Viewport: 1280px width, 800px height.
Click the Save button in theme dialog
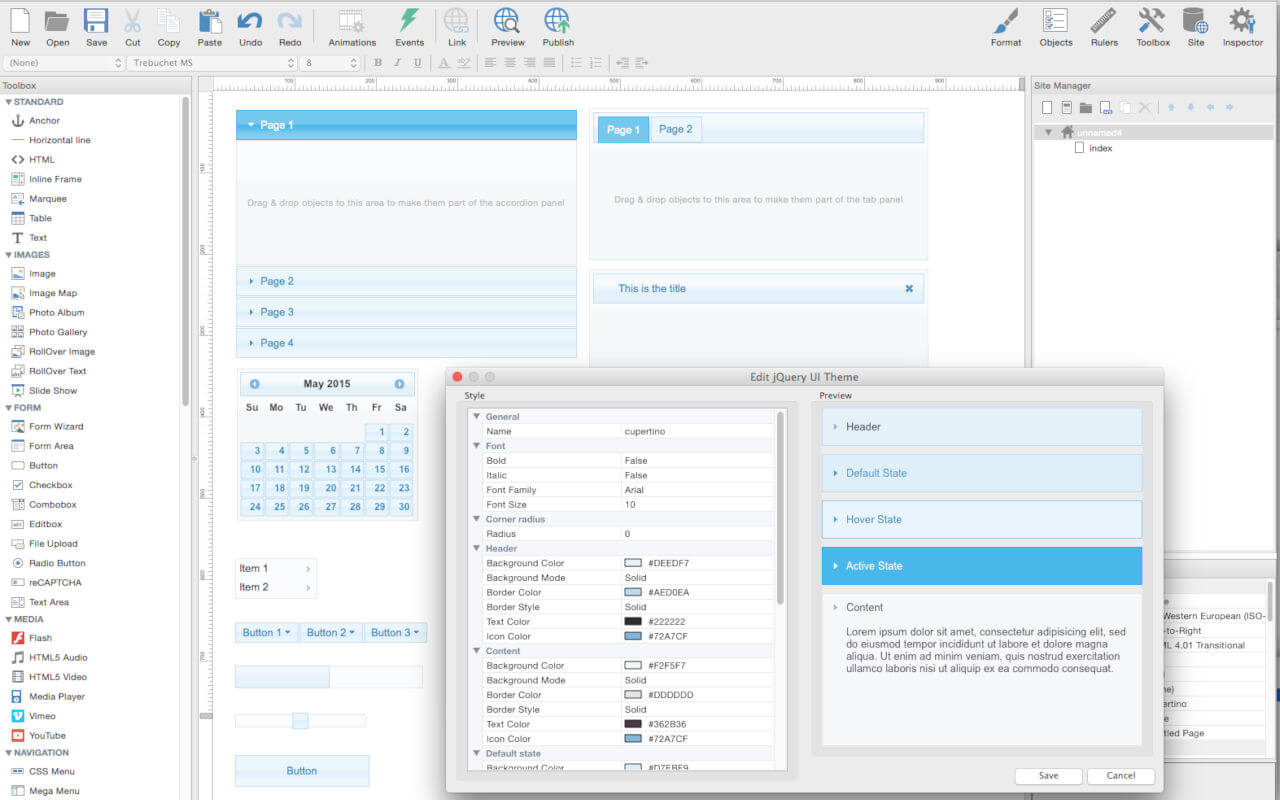pyautogui.click(x=1048, y=776)
